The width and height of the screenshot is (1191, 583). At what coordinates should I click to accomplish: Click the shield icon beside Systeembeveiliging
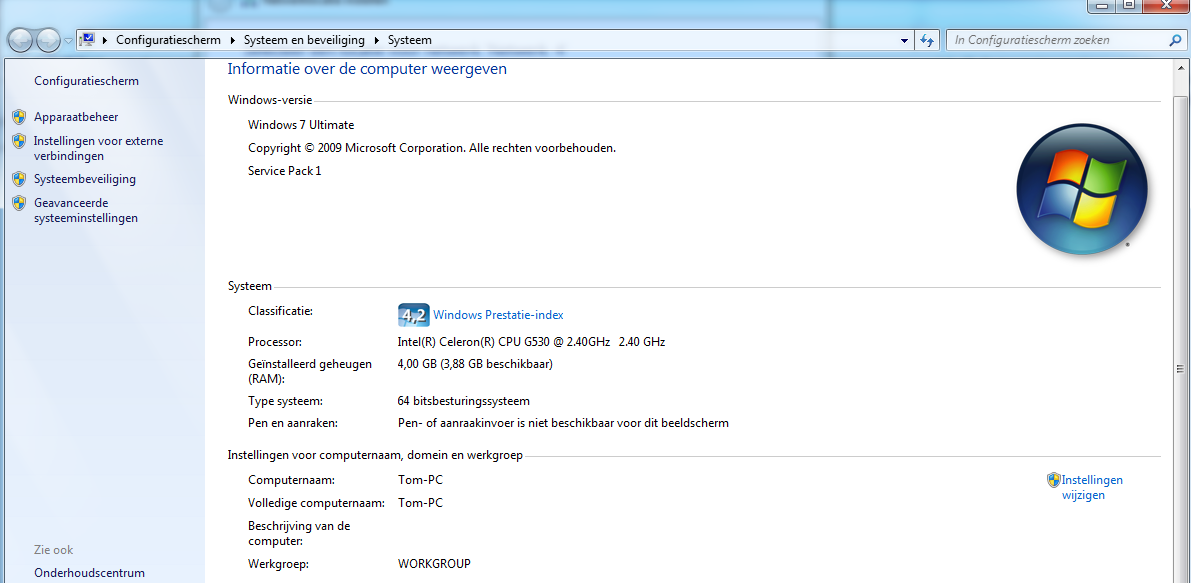[x=20, y=179]
